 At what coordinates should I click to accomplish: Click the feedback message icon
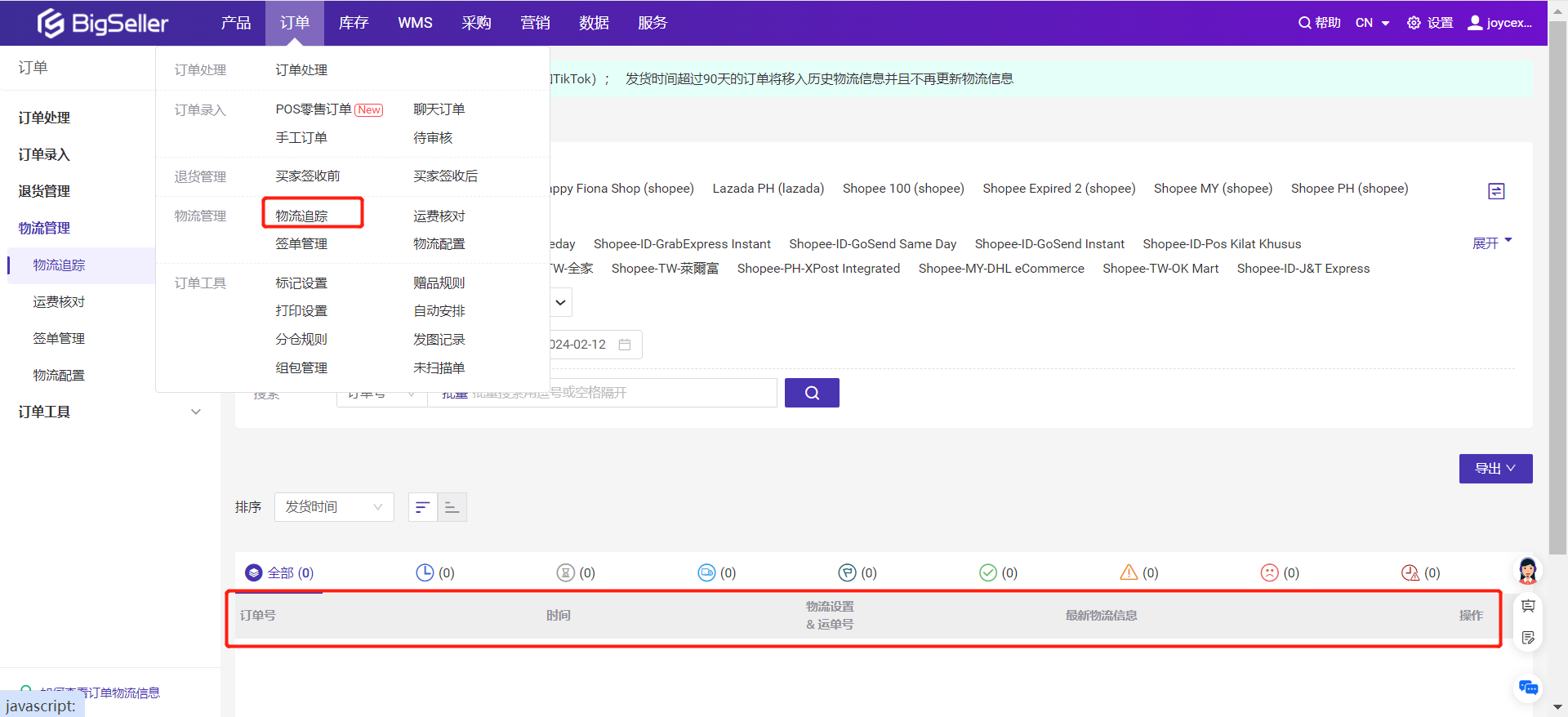[1528, 606]
